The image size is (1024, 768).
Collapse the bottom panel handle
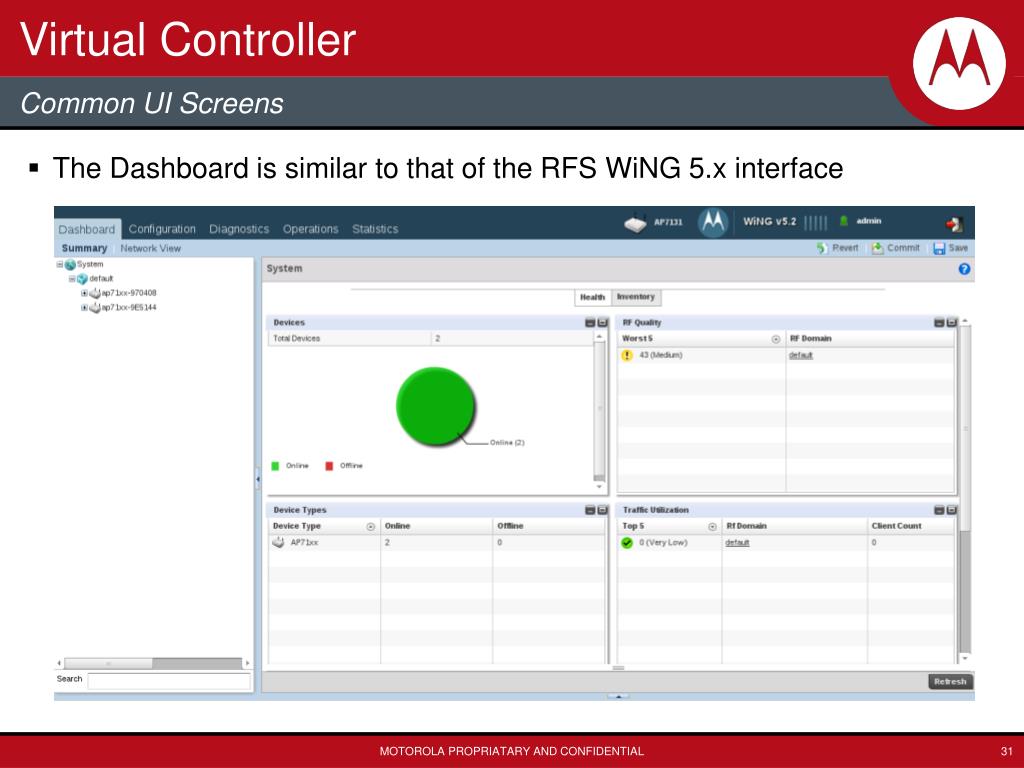(x=618, y=696)
